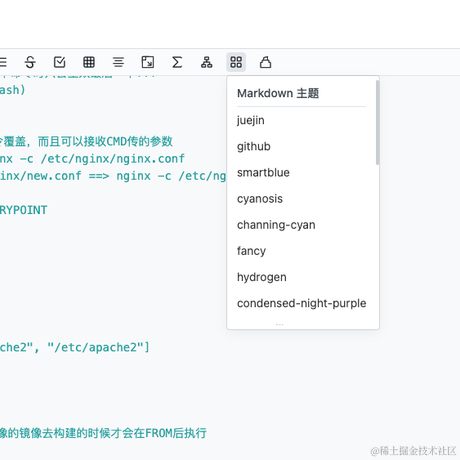460x460 pixels.
Task: Click the line about CMD传的参数
Action: (x=86, y=141)
